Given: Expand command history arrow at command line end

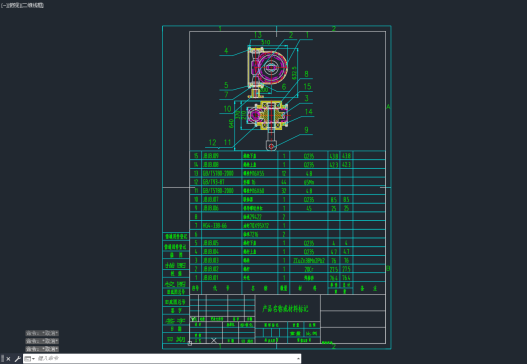Looking at the screenshot, I should coord(298,359).
